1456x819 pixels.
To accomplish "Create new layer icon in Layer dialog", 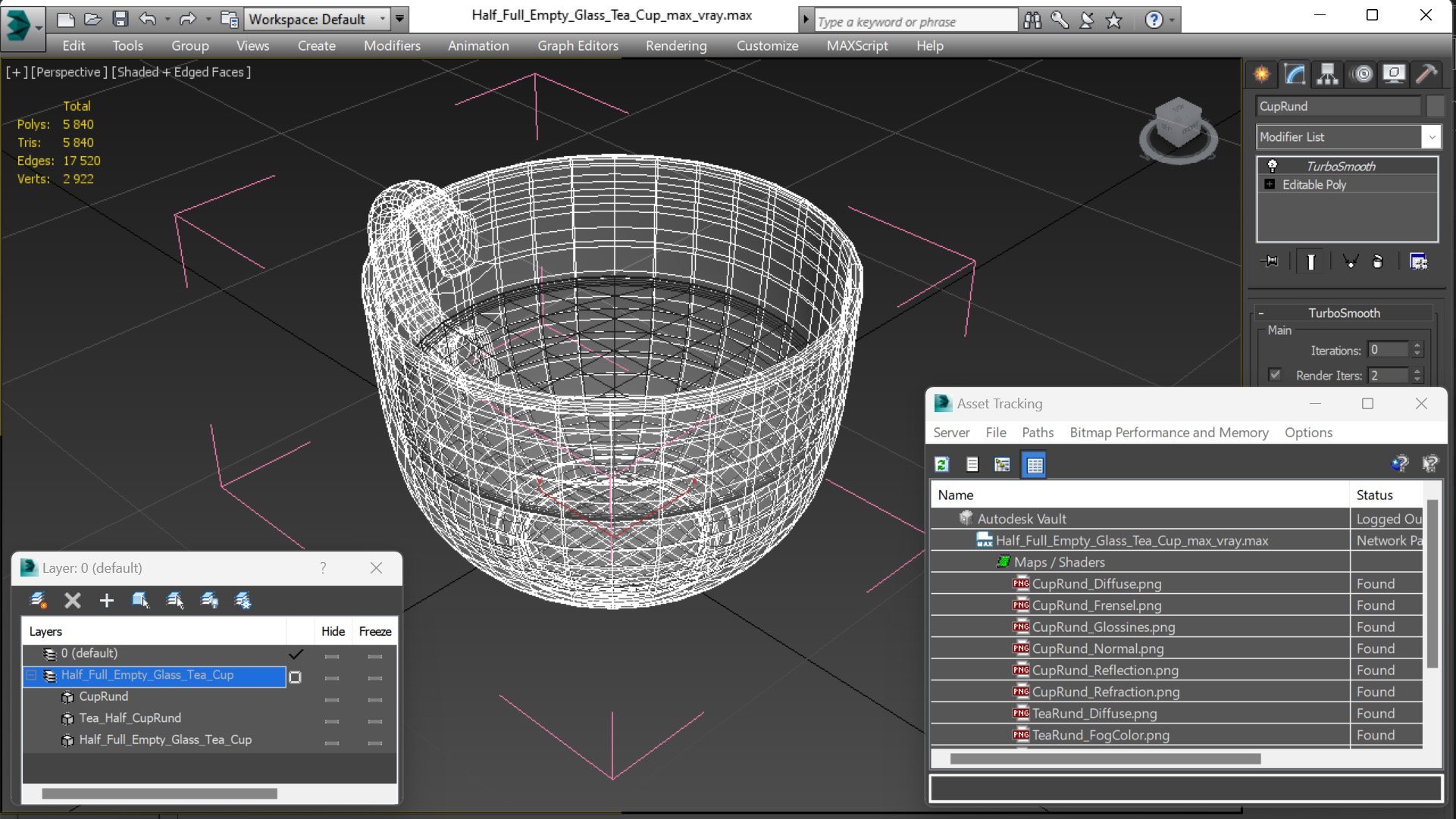I will click(x=38, y=601).
